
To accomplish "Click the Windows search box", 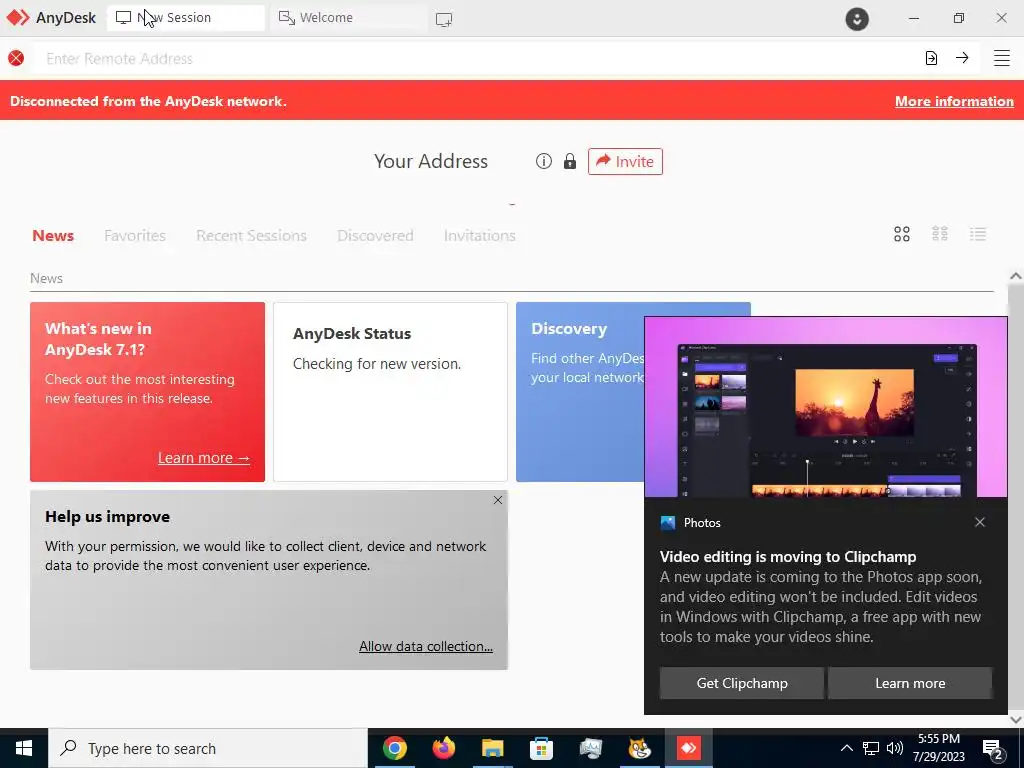I will [208, 748].
